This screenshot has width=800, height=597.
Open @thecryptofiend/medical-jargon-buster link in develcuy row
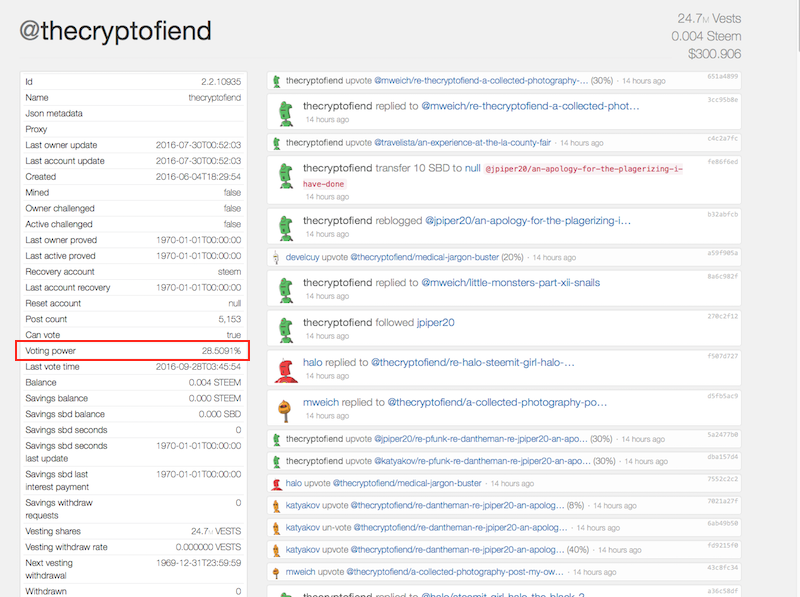click(424, 257)
